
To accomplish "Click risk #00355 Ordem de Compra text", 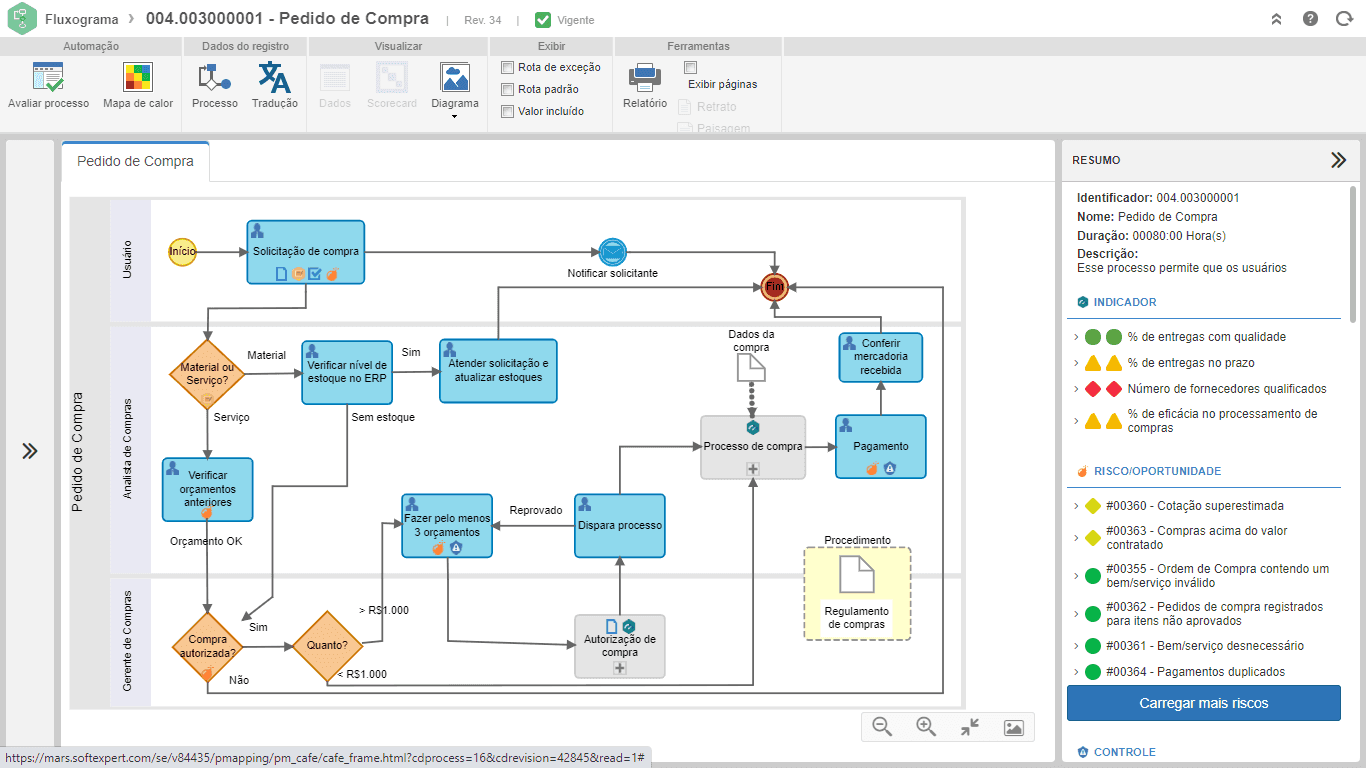I will point(1217,575).
